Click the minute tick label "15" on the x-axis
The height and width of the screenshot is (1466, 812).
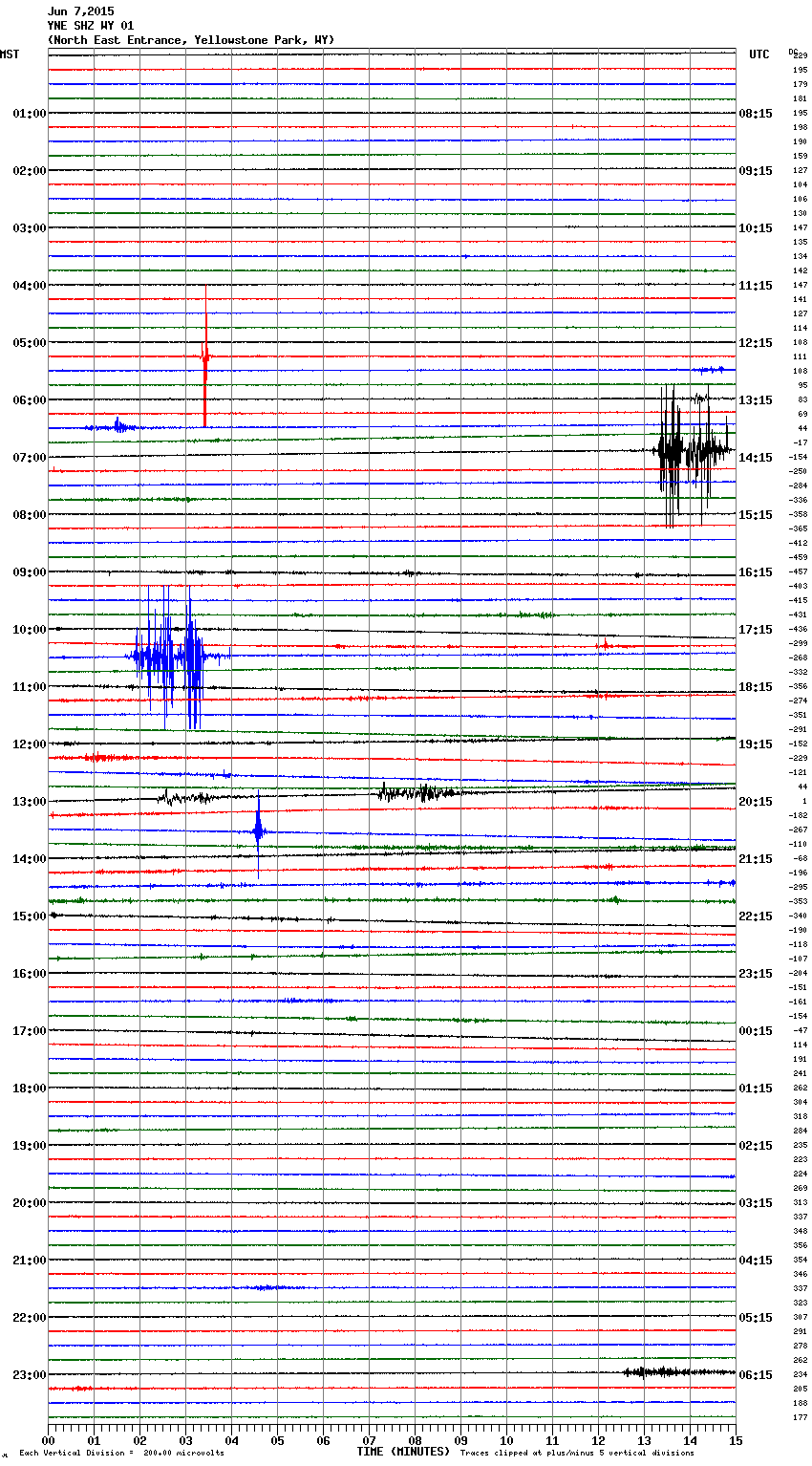[736, 1440]
